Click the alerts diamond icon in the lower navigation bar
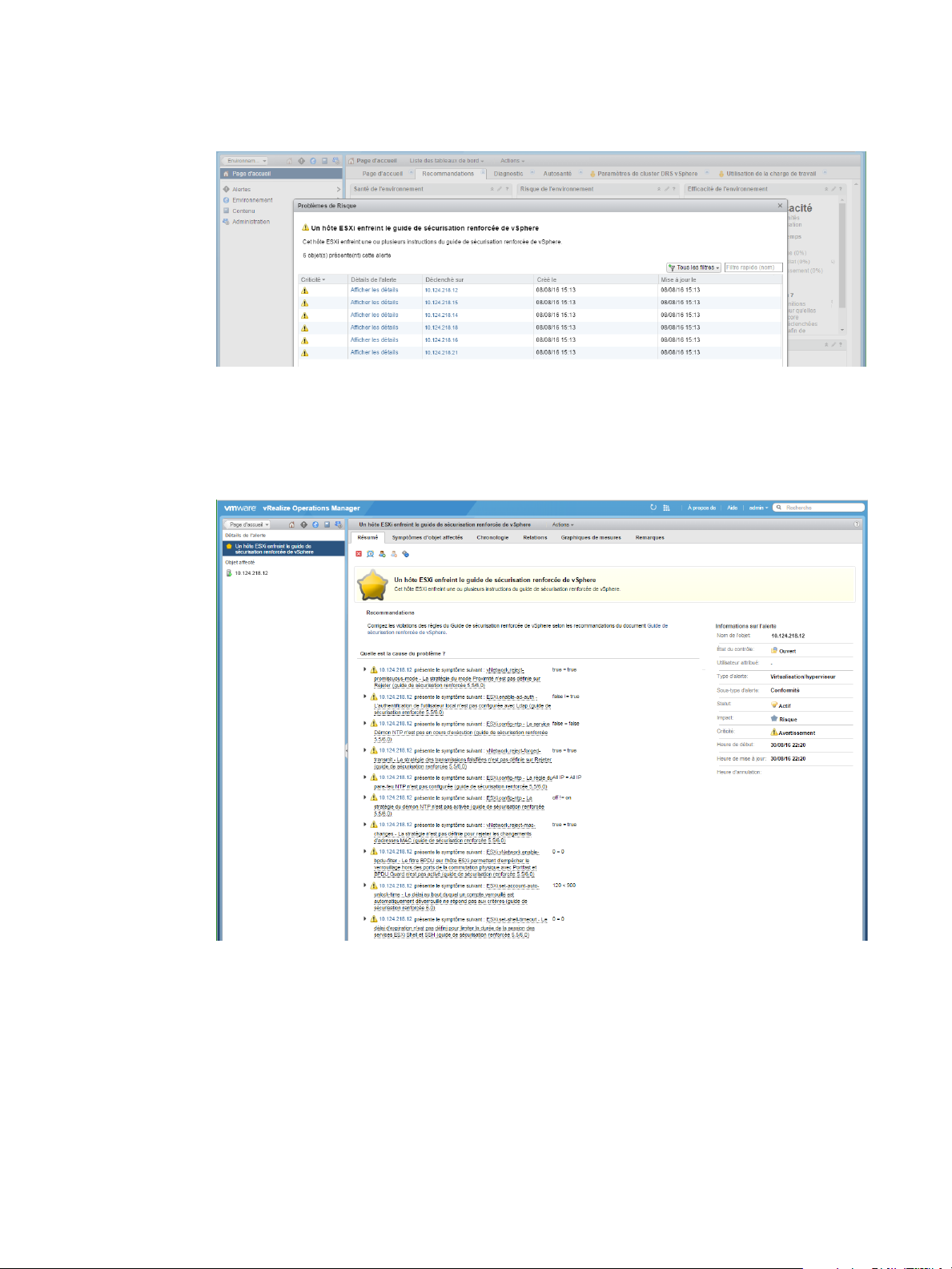952x1269 pixels. click(303, 524)
